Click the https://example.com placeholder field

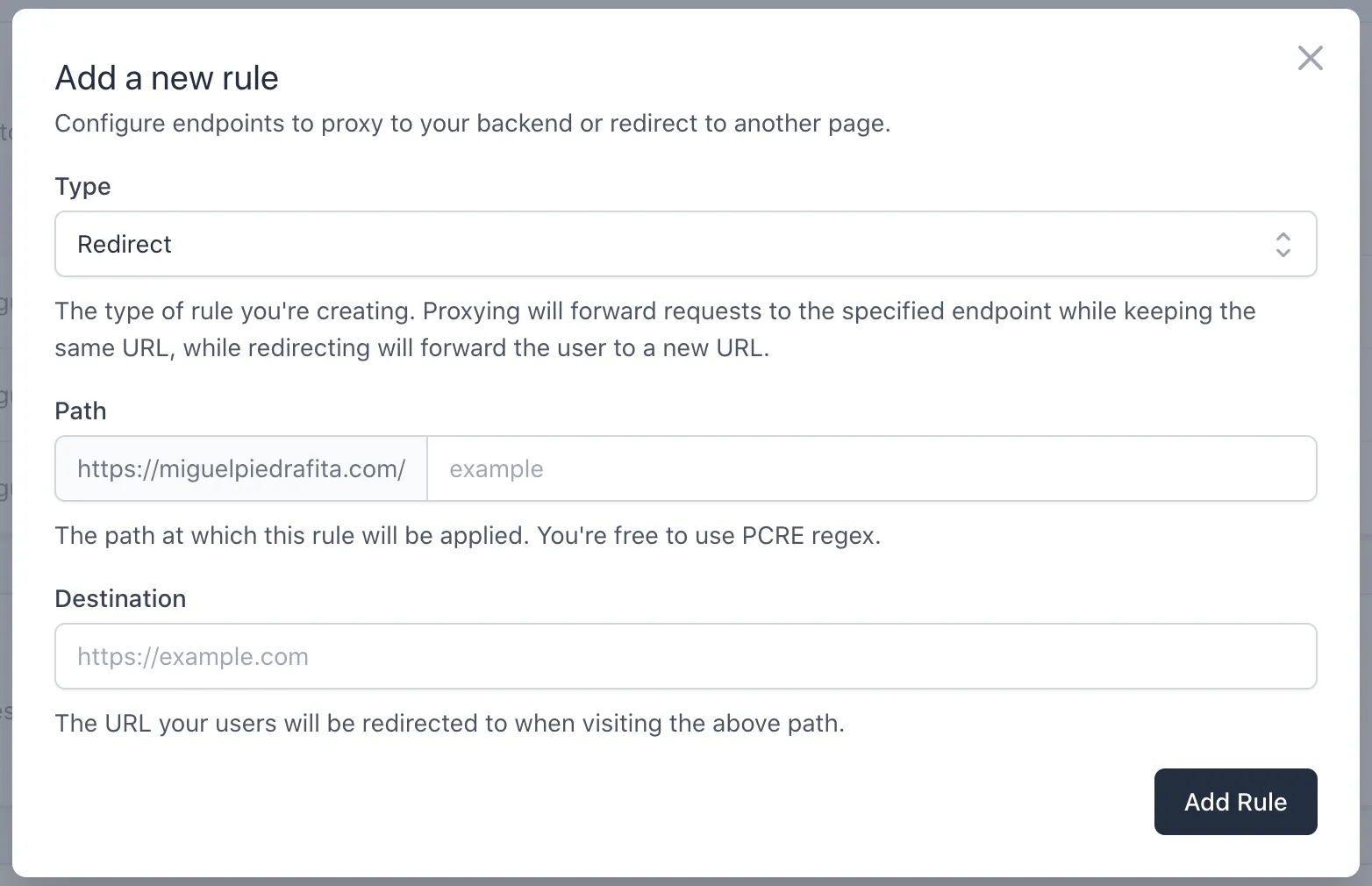click(684, 656)
